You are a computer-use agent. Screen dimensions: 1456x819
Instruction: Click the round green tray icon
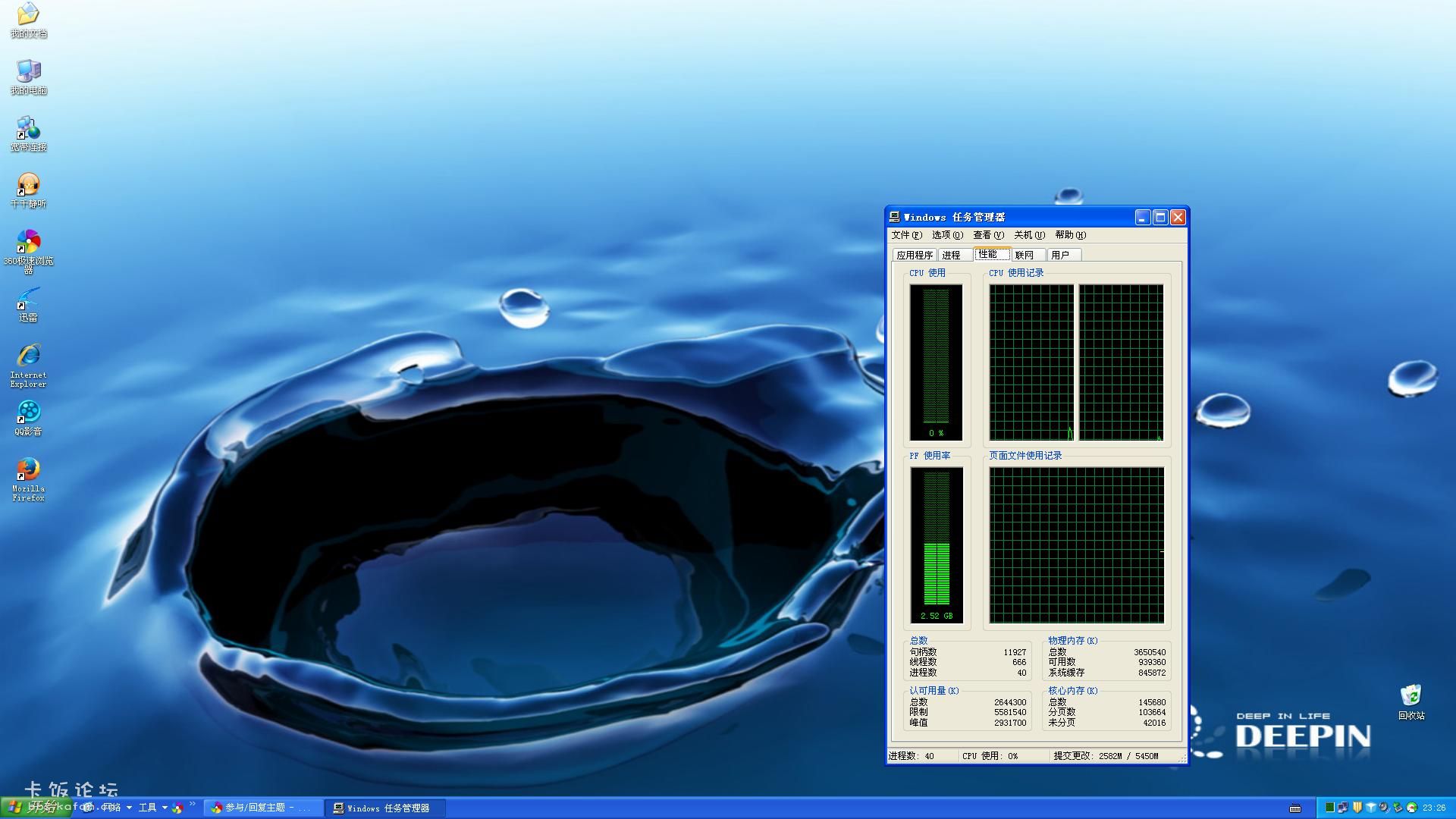[x=1411, y=808]
